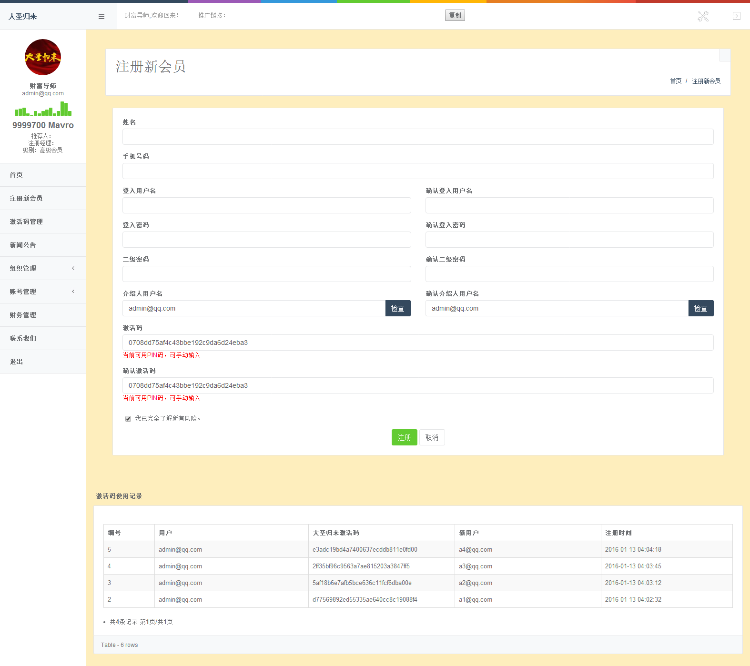The width and height of the screenshot is (750, 666).
Task: Click the round profile avatar image
Action: (42, 58)
